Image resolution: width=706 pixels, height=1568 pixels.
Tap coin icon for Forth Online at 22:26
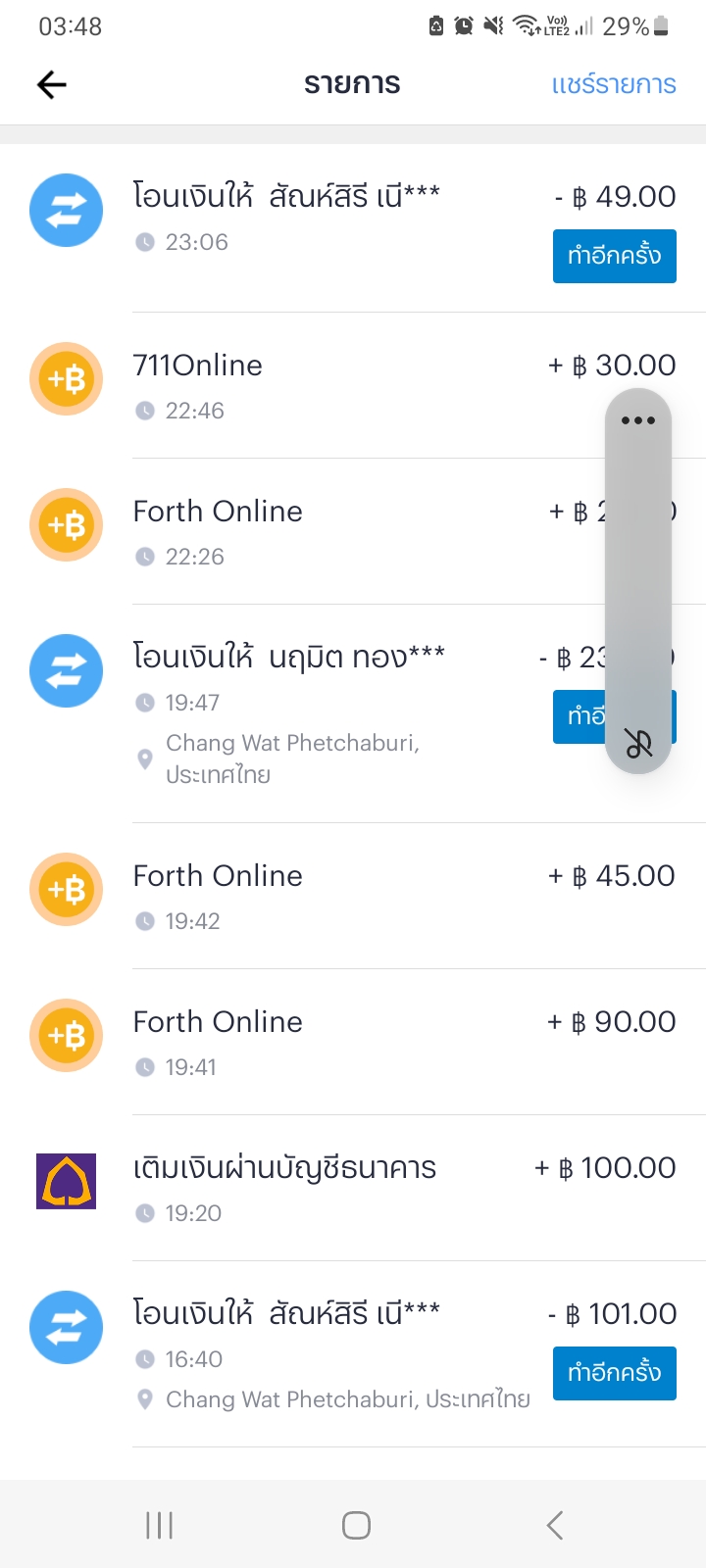[66, 524]
